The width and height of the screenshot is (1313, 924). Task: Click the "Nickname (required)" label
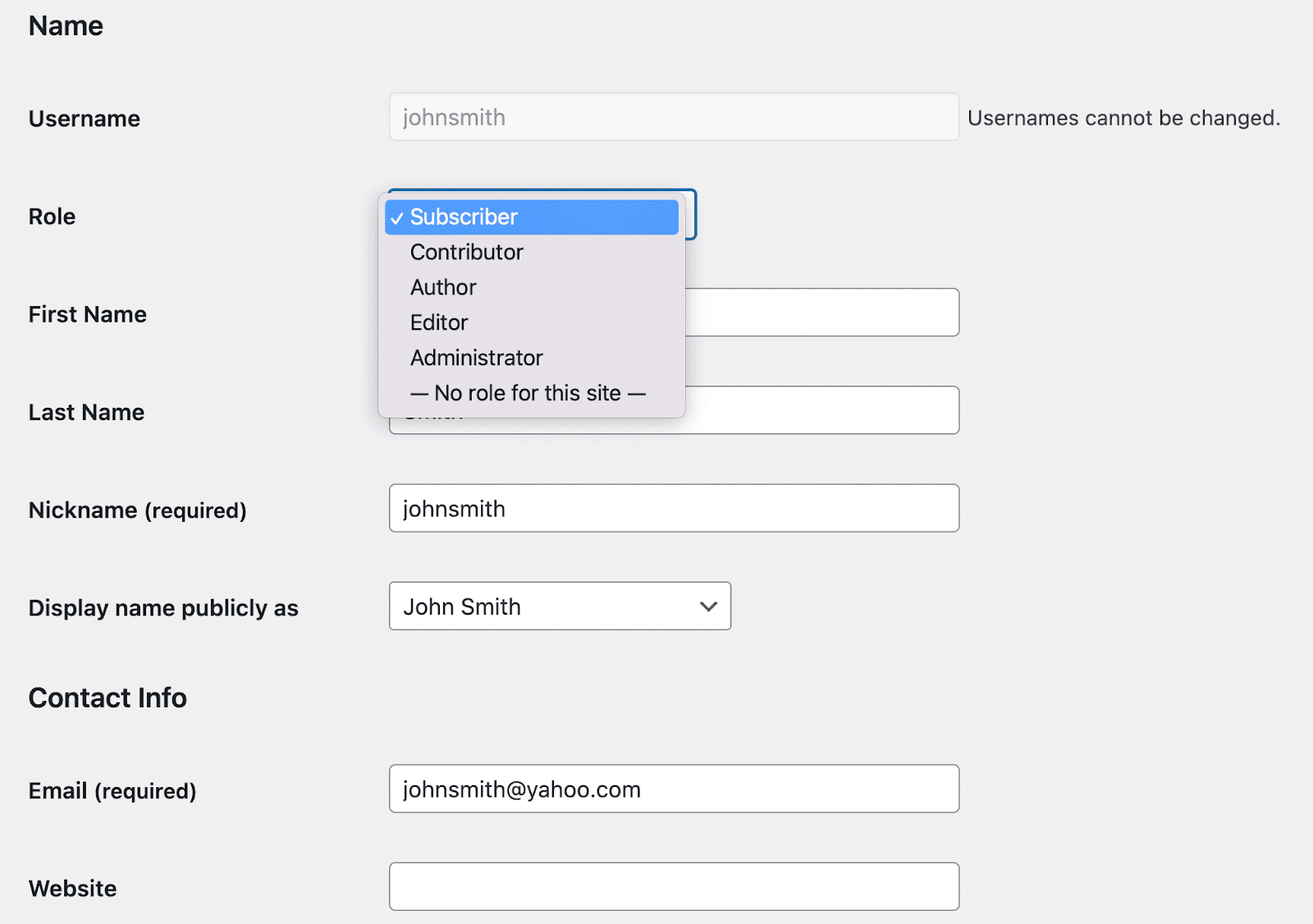pyautogui.click(x=137, y=510)
